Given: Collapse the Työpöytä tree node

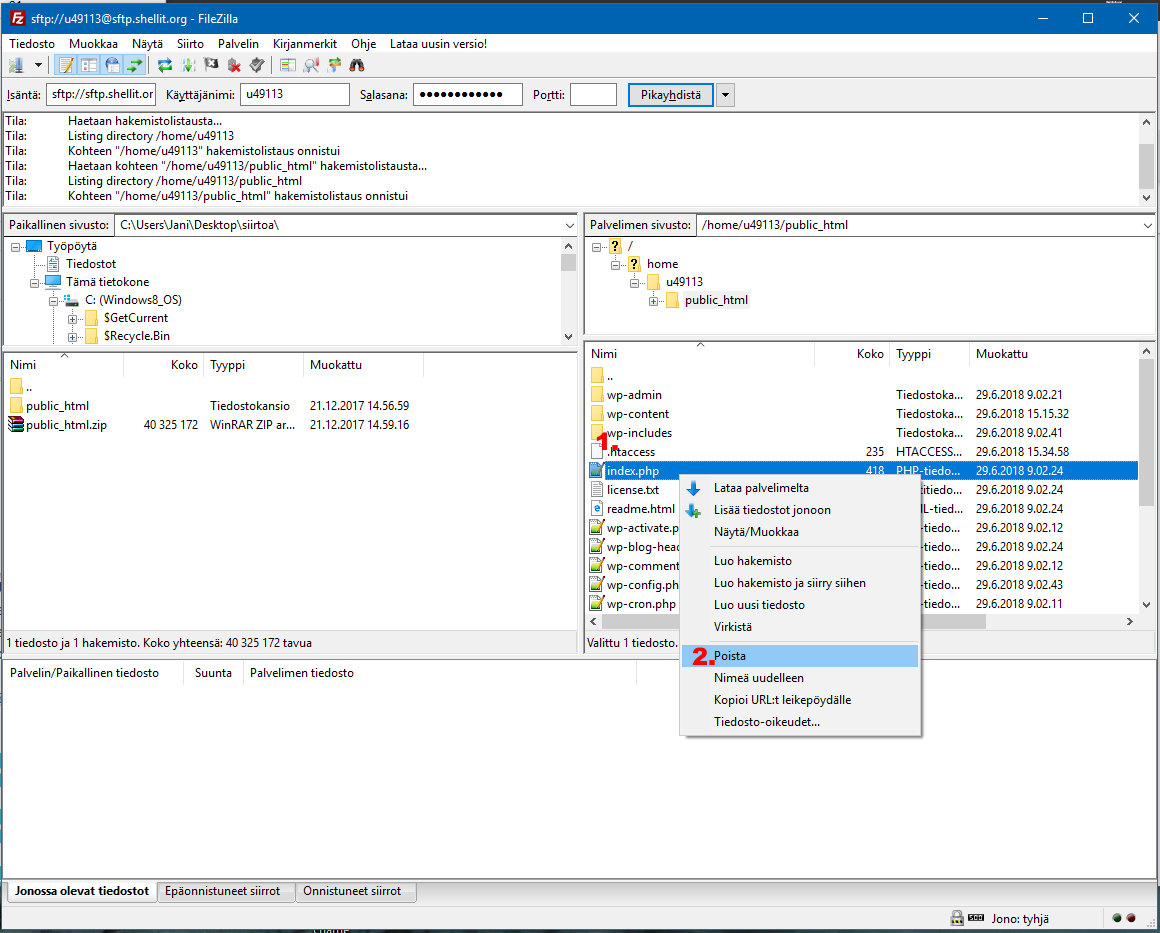Looking at the screenshot, I should click(x=16, y=247).
